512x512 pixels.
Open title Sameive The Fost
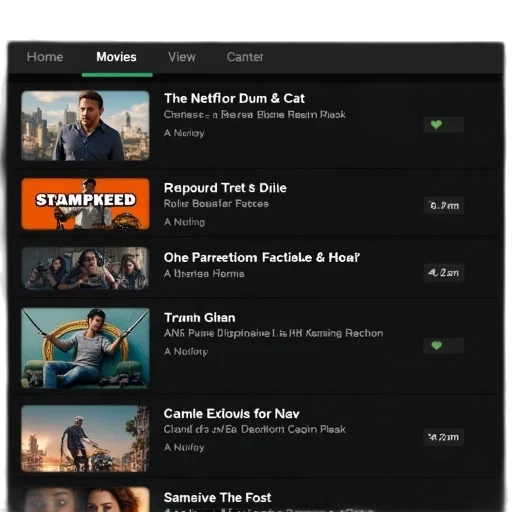point(218,498)
